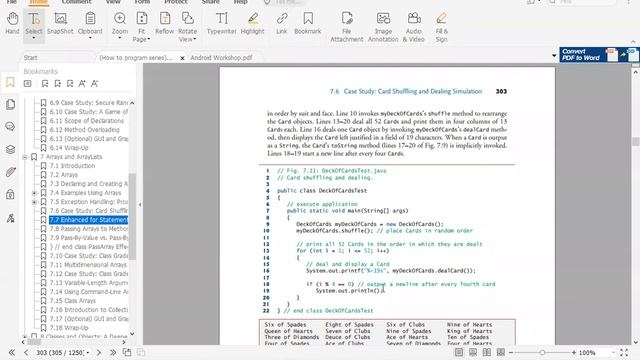Screen dimensions: 640x360
Task: Click Audio & Video tool
Action: tap(413, 27)
